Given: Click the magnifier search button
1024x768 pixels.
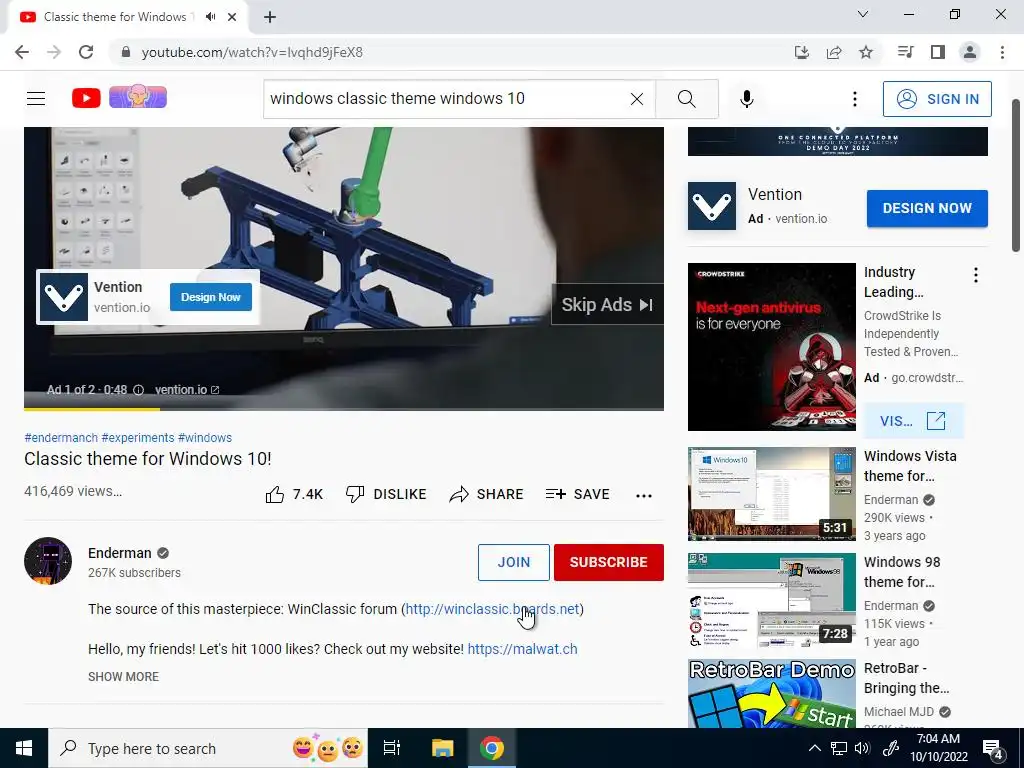Looking at the screenshot, I should pyautogui.click(x=686, y=99).
